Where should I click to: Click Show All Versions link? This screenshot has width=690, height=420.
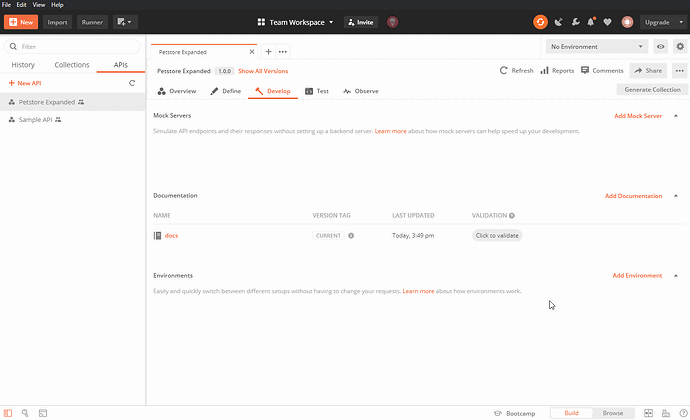[263, 71]
